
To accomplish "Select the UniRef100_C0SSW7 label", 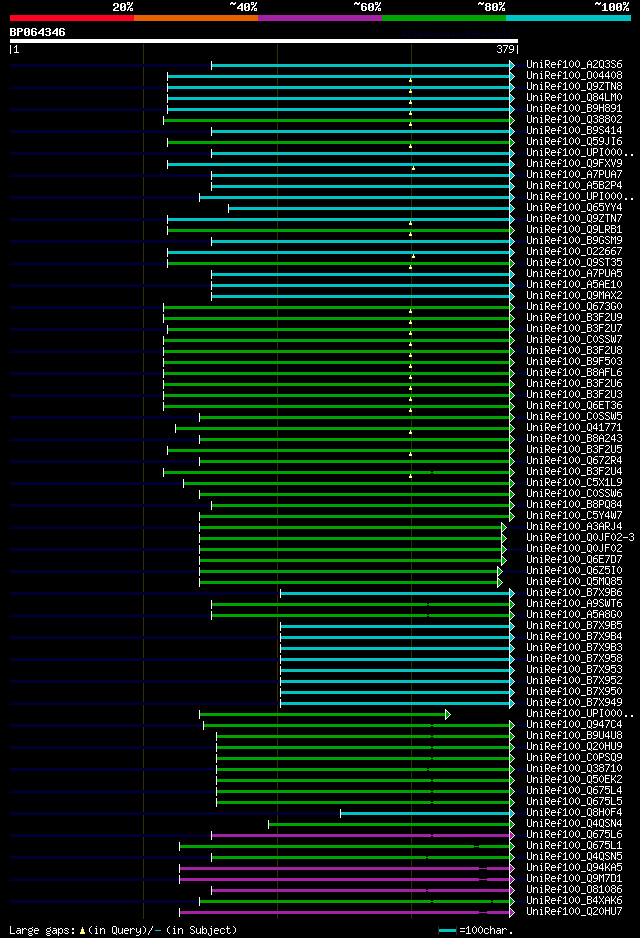I will pyautogui.click(x=574, y=340).
